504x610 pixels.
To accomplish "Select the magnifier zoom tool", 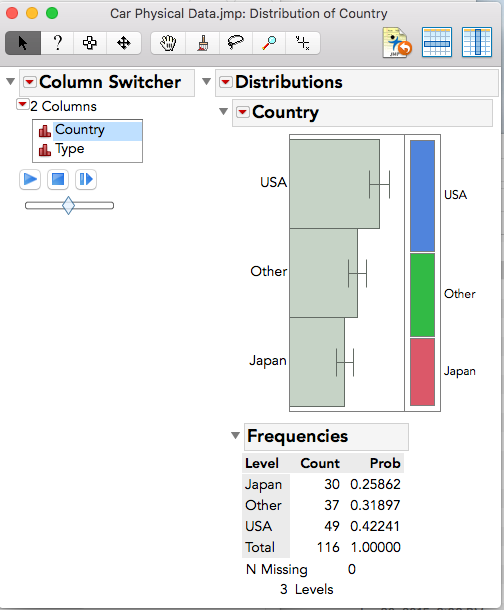I will (269, 43).
